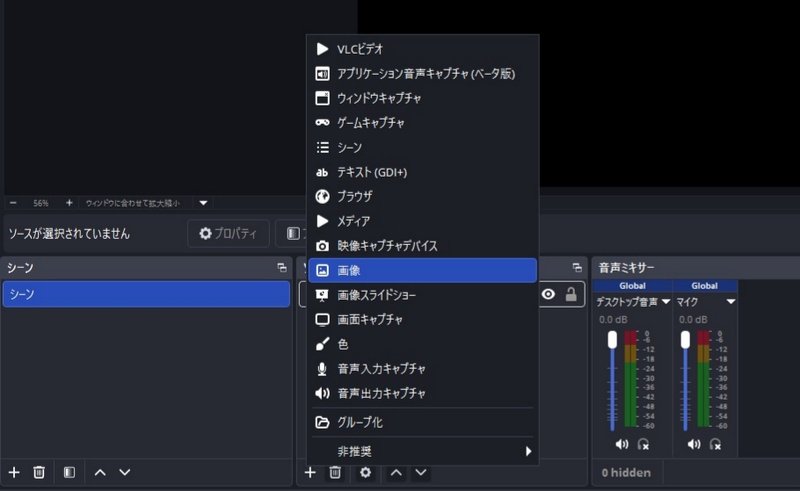
Task: Move scene up with arrow
Action: pyautogui.click(x=100, y=472)
